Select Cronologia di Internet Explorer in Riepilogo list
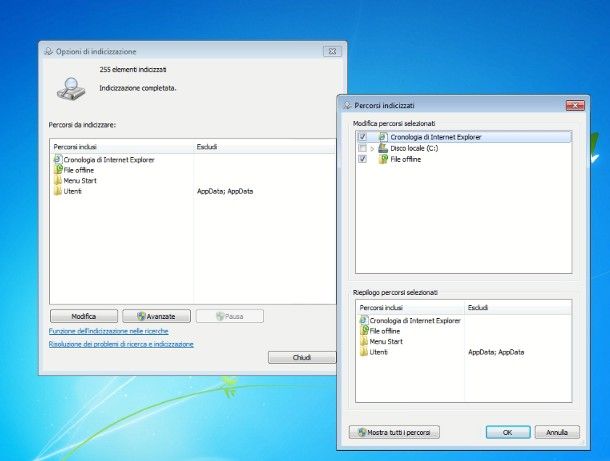This screenshot has width=610, height=461. coord(415,321)
